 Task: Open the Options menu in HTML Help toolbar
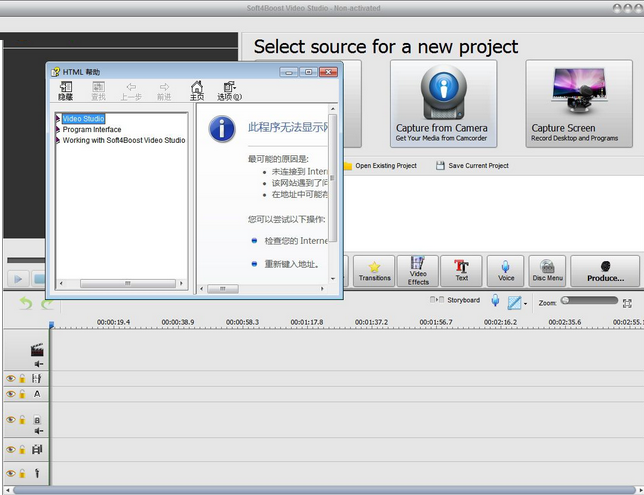[229, 91]
